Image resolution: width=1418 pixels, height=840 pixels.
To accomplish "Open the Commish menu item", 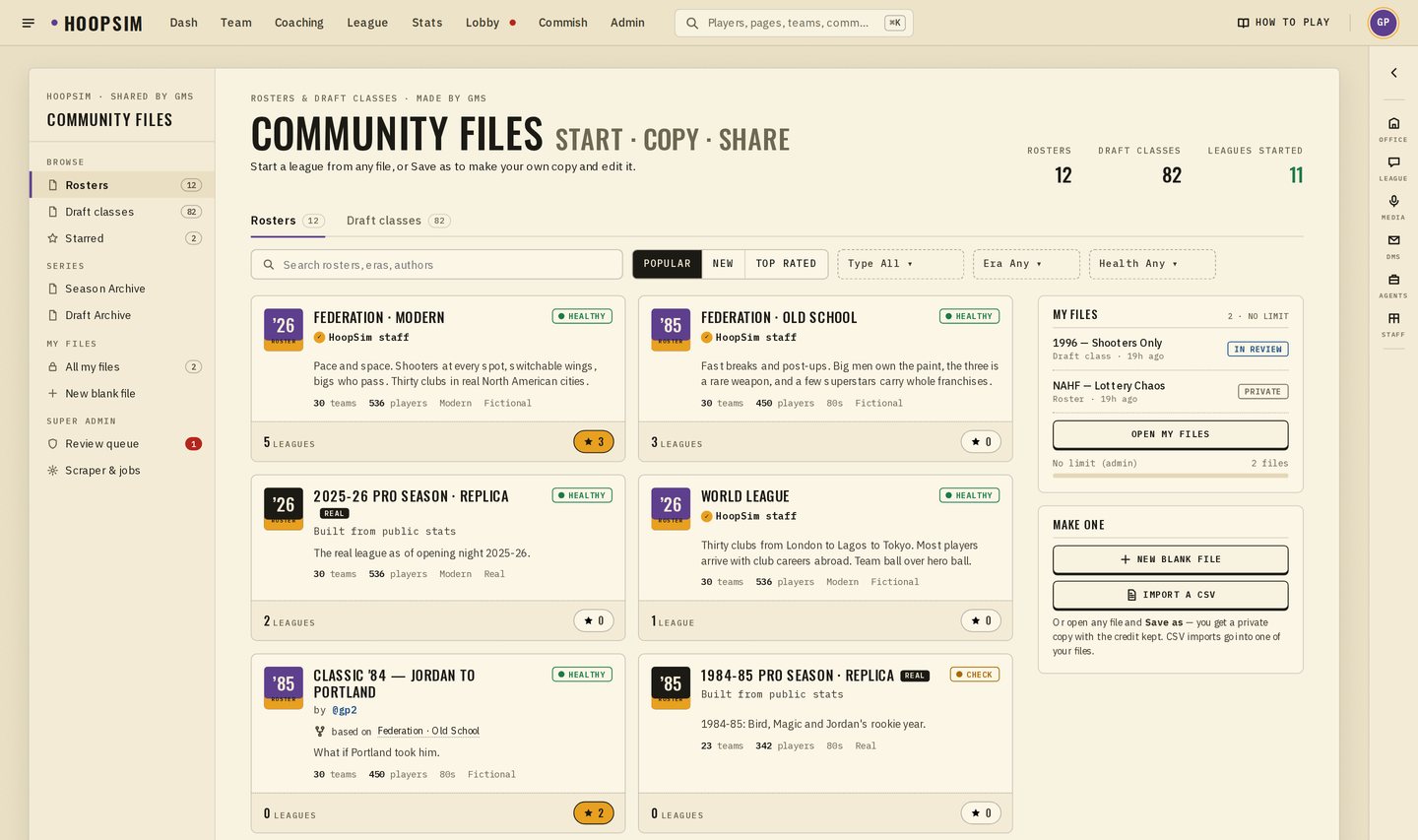I will point(562,23).
